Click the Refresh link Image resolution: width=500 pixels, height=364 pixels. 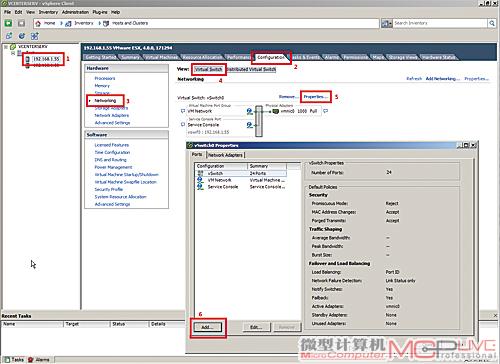click(x=414, y=79)
